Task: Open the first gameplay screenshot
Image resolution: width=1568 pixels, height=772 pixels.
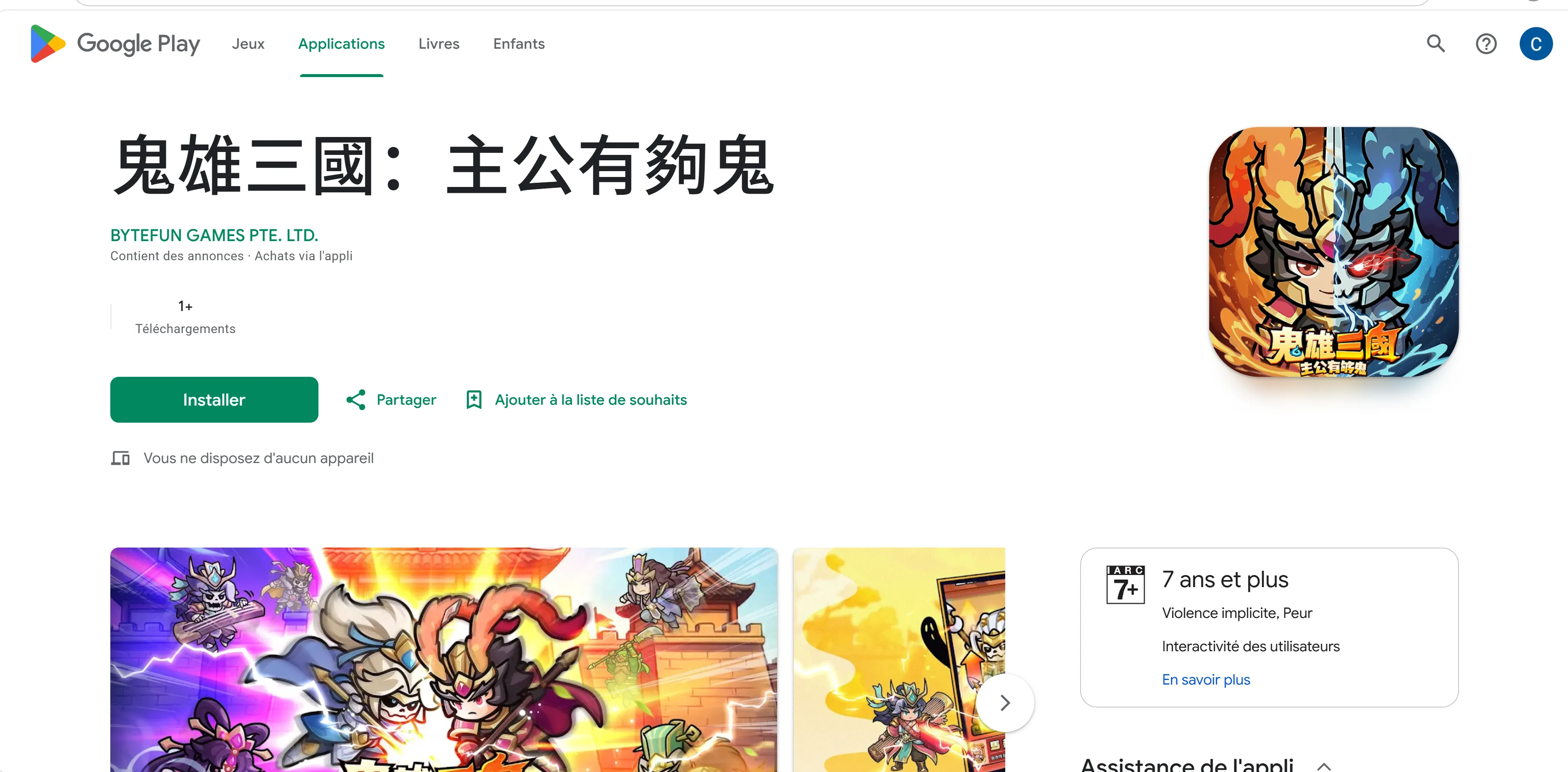Action: tap(444, 660)
